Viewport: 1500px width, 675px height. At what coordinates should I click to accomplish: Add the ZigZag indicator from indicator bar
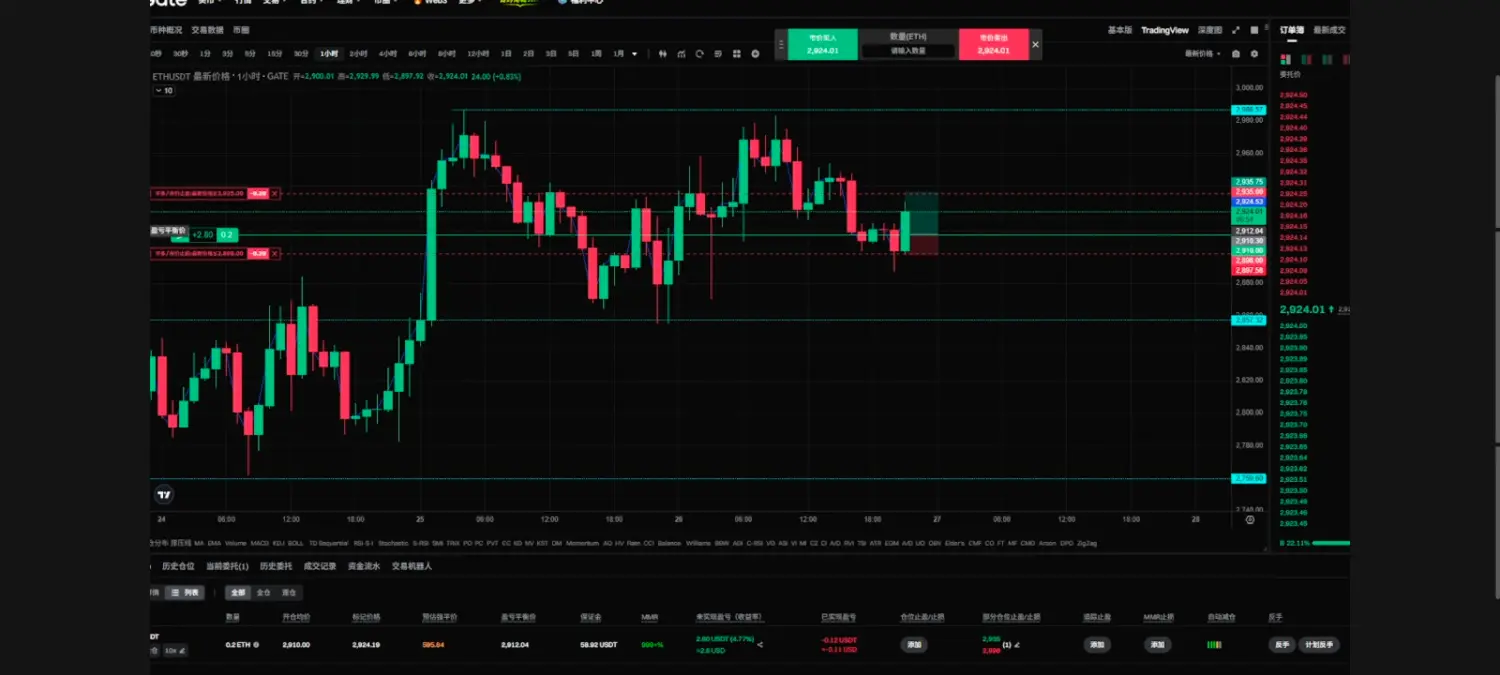[1087, 543]
